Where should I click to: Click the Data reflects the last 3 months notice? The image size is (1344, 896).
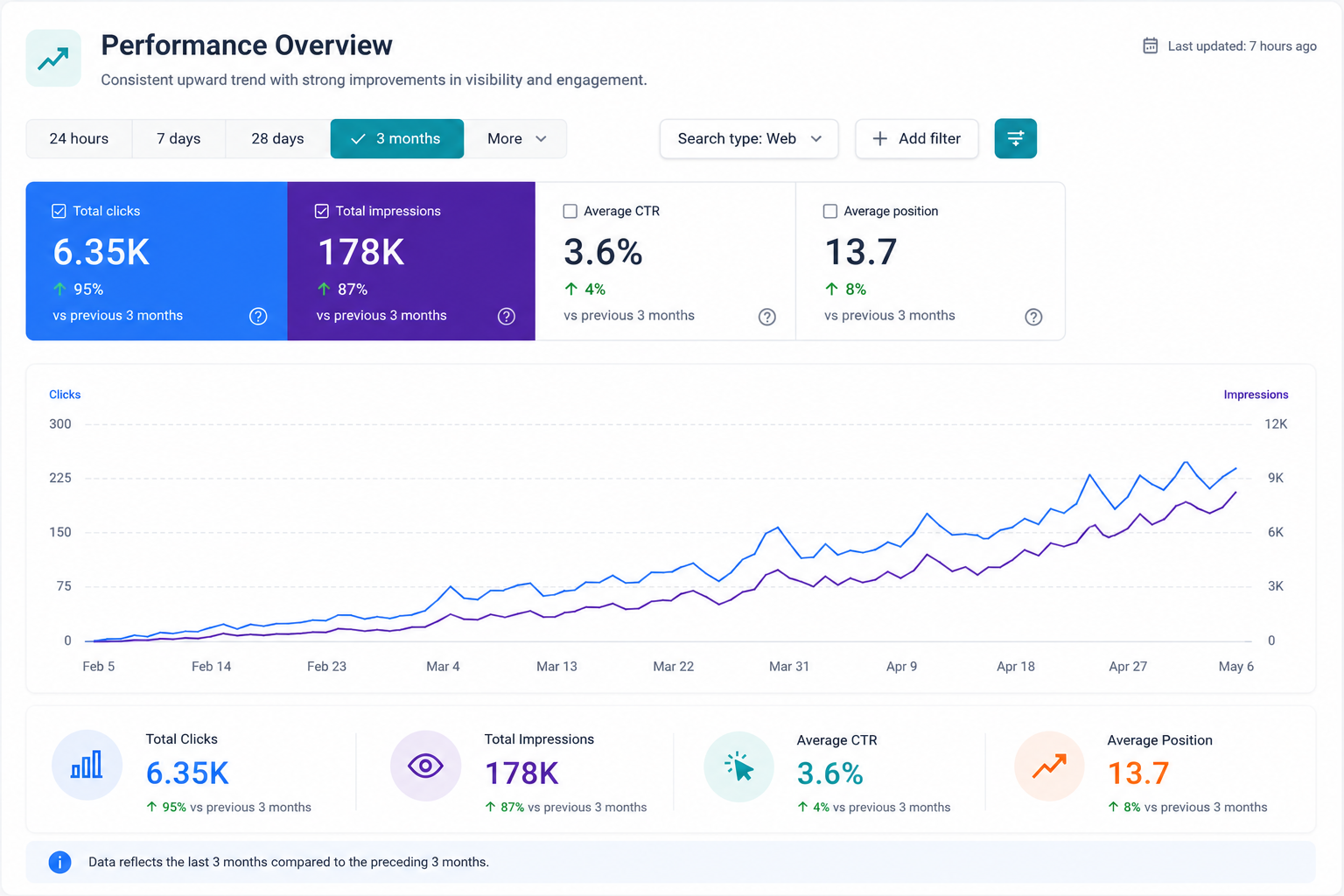point(289,862)
